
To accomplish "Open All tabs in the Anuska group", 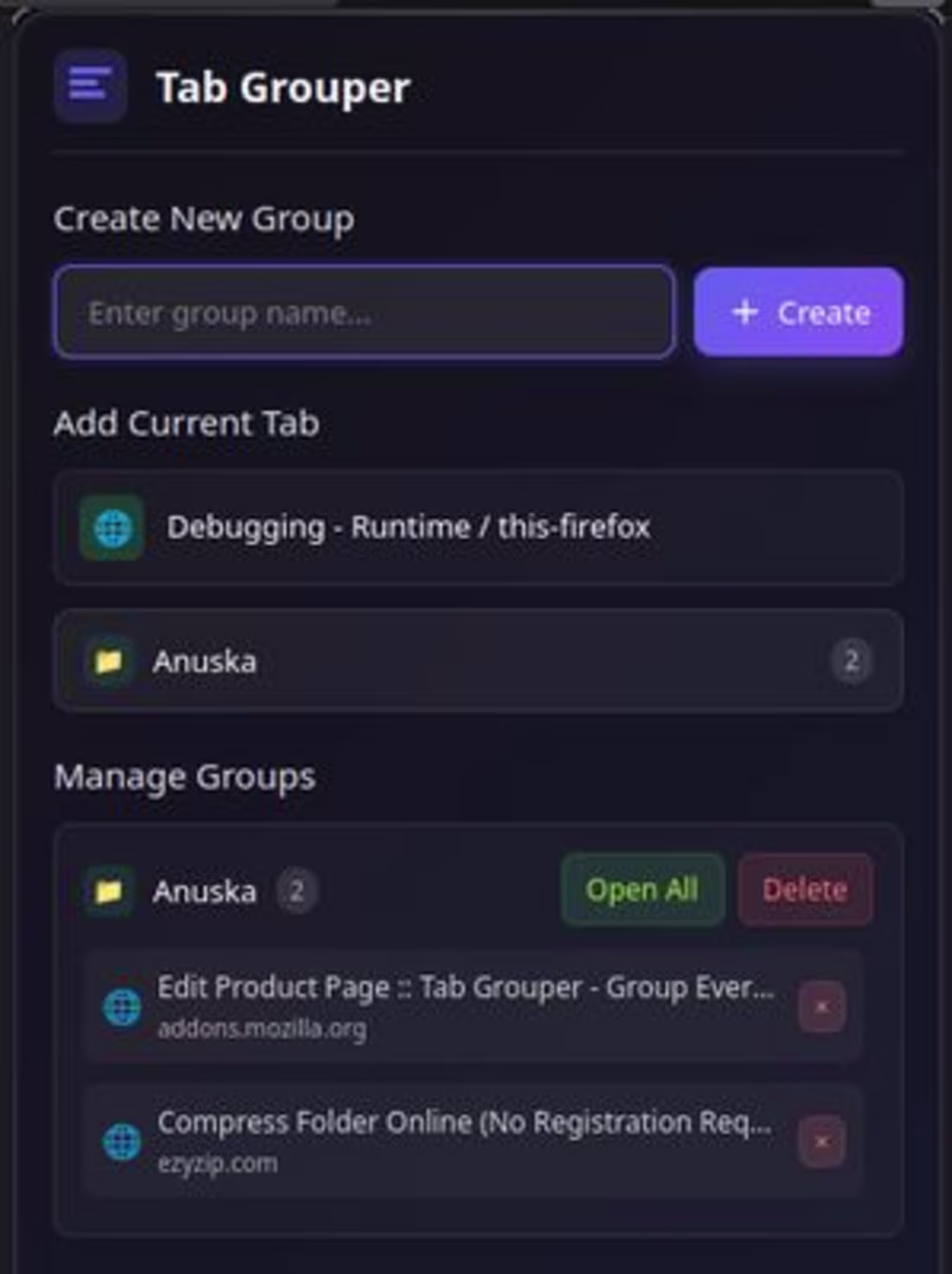I will 641,890.
